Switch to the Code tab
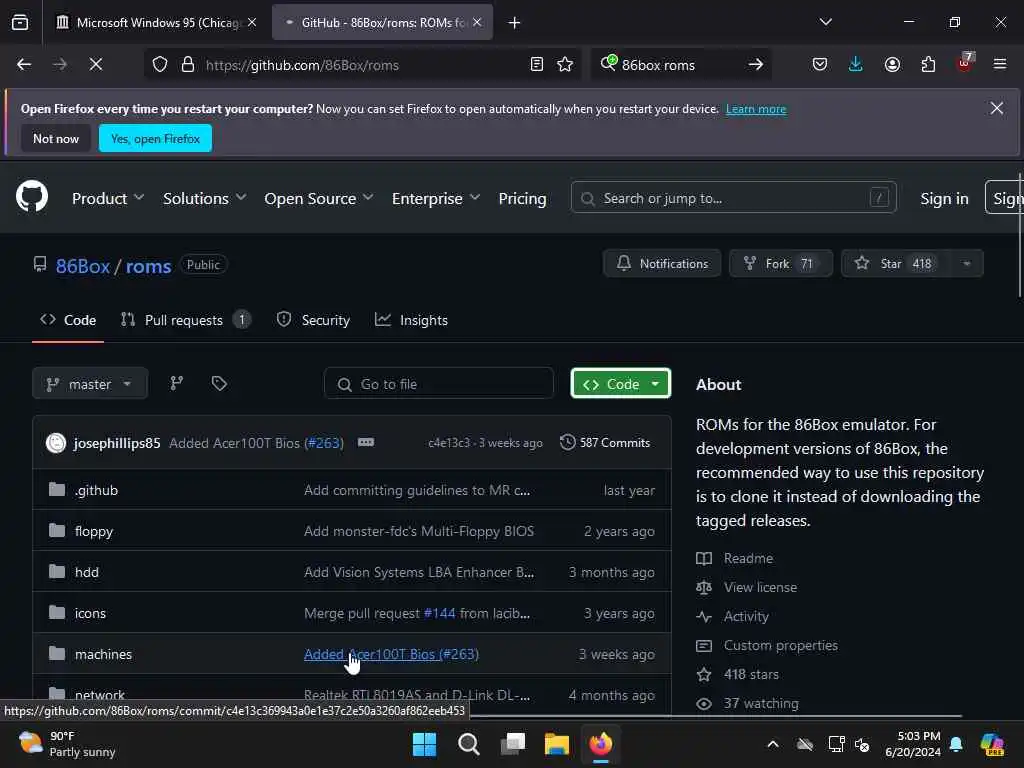Screen dimensions: 1024x768 (x=68, y=320)
